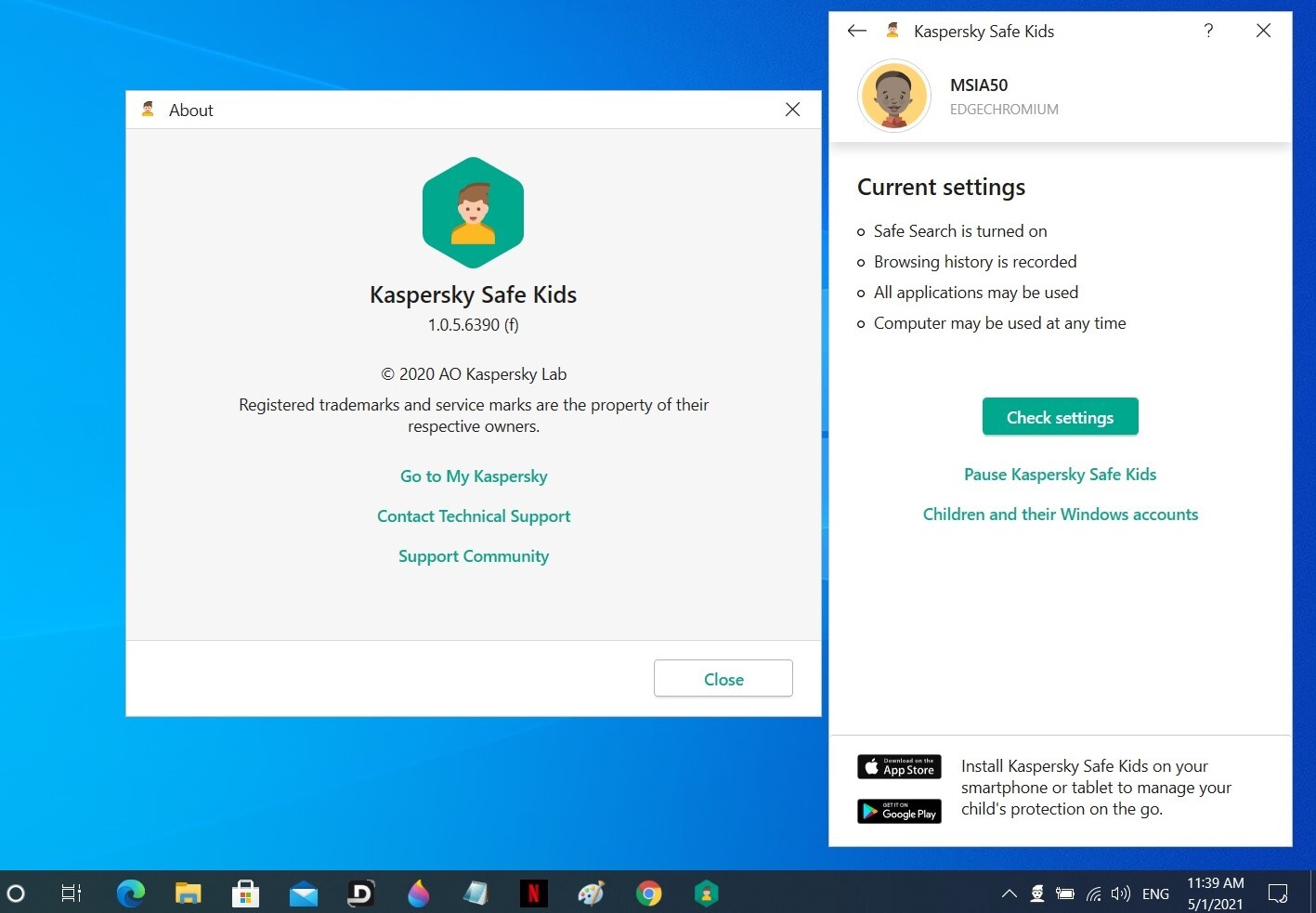Screen dimensions: 1316x913
Task: Open help with the question mark icon
Action: click(x=1208, y=31)
